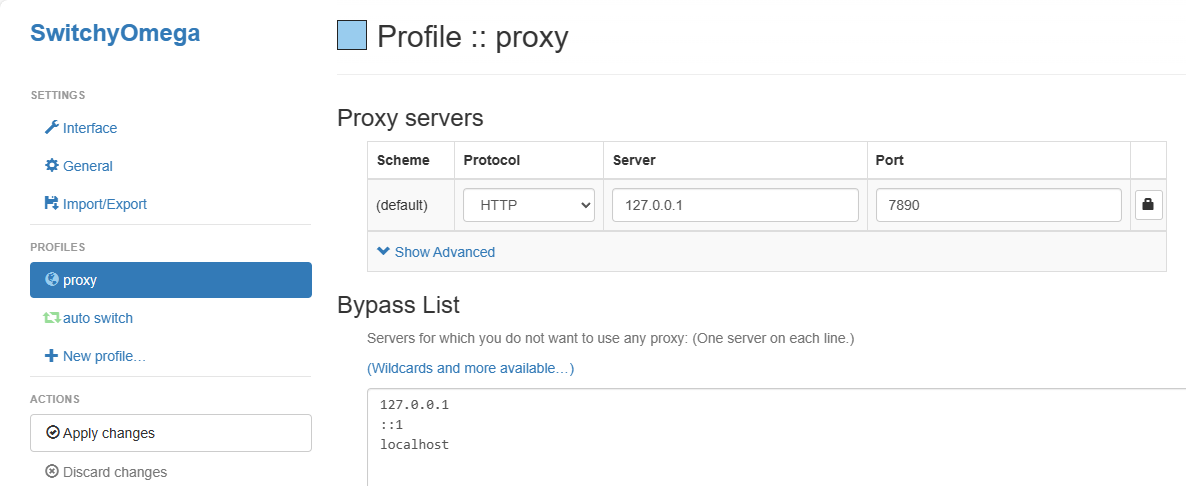Click the gear icon beside General
Viewport: 1186px width, 486px height.
click(x=52, y=166)
